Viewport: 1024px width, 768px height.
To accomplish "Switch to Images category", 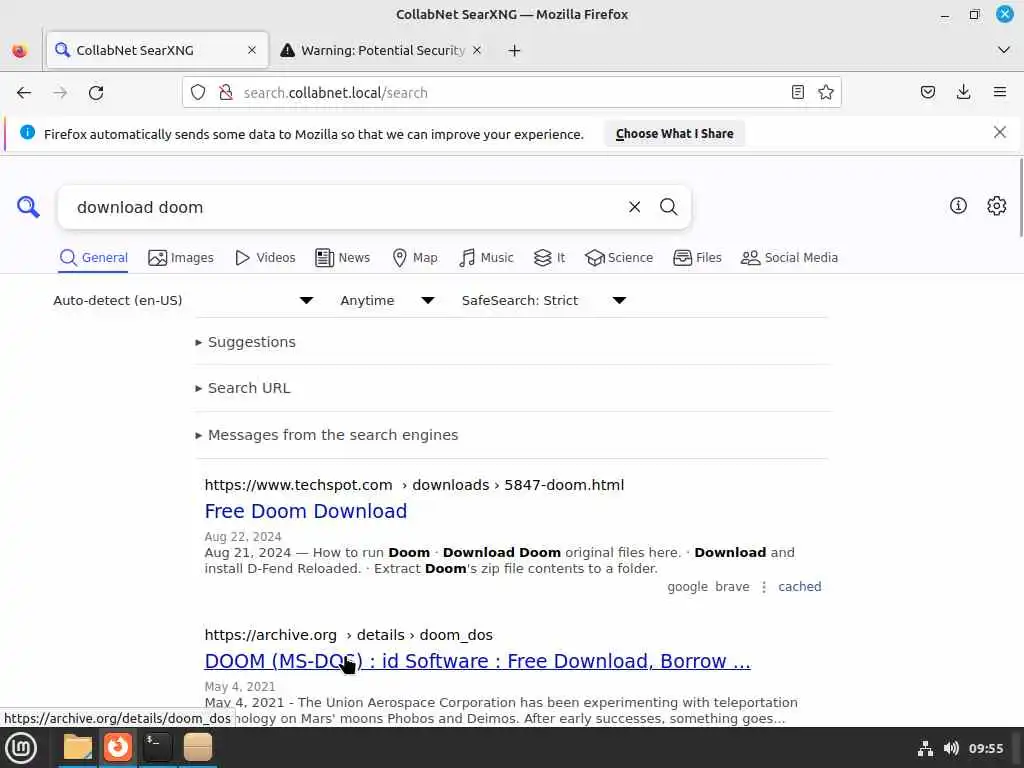I will pyautogui.click(x=181, y=258).
